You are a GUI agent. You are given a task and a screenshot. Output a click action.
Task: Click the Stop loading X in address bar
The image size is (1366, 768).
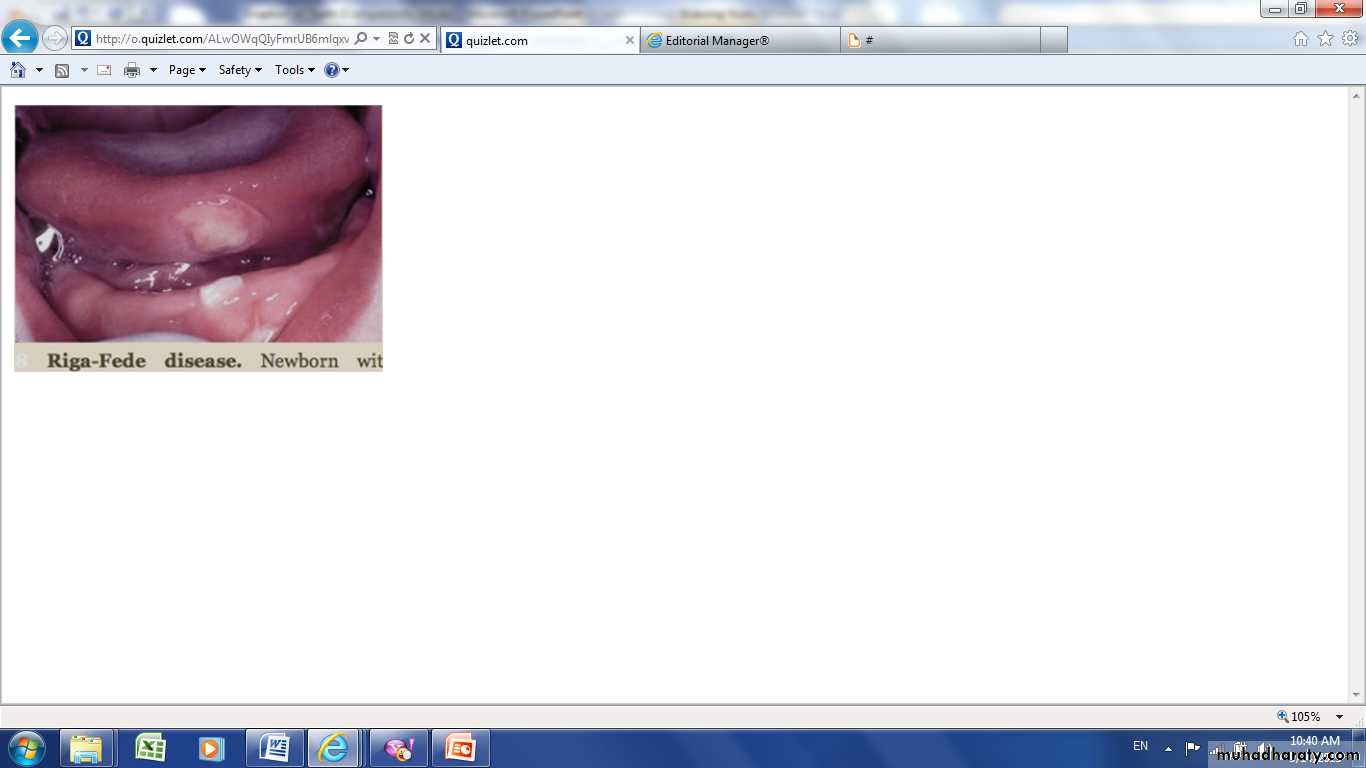point(425,39)
